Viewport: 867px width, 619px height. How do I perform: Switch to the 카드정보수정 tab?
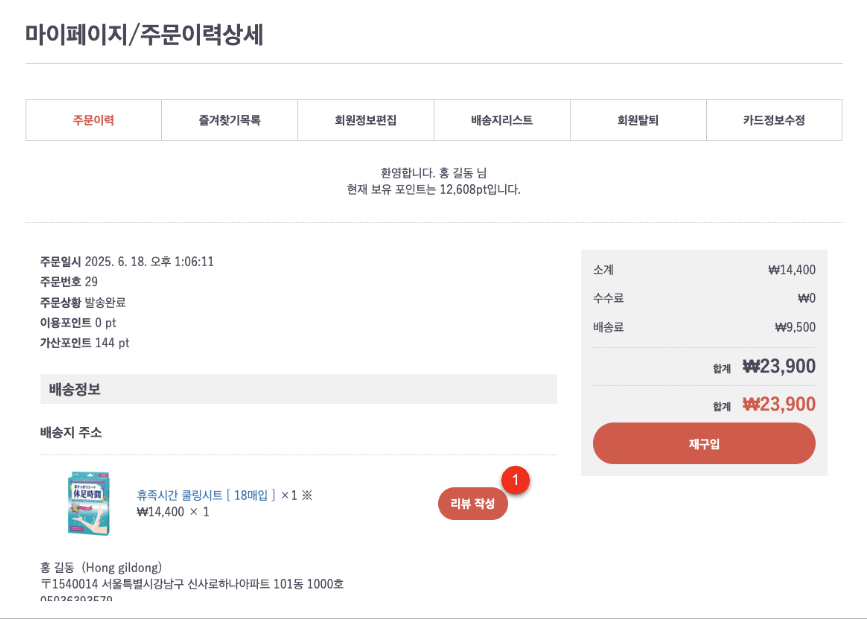[x=773, y=120]
